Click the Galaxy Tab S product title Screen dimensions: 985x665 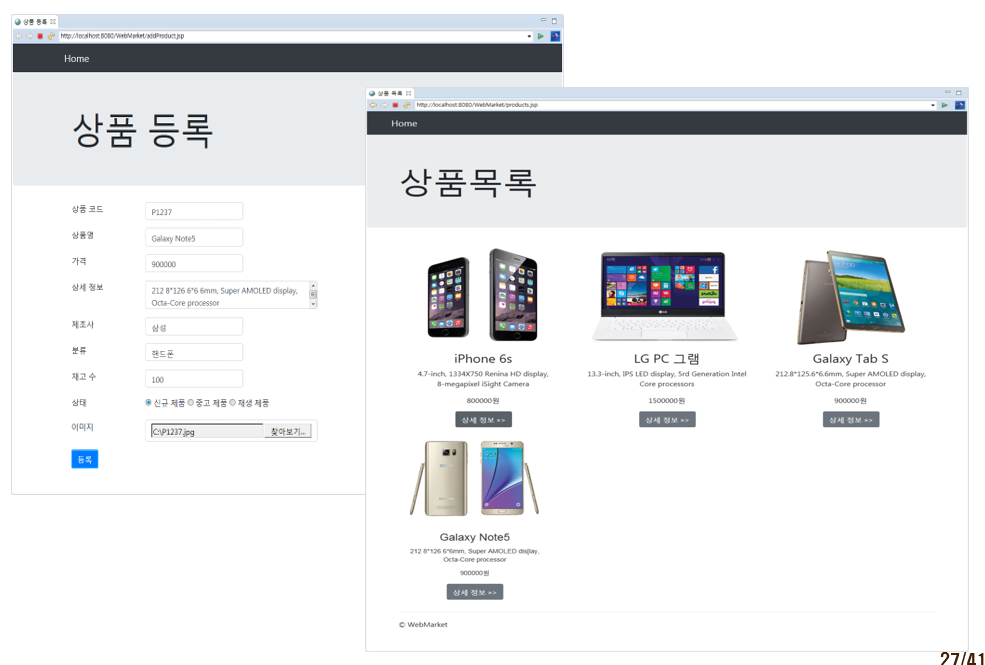point(851,359)
